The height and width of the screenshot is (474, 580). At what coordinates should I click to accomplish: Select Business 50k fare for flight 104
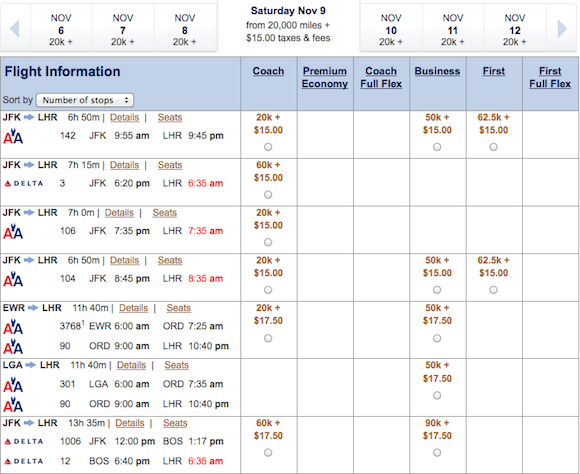click(437, 290)
